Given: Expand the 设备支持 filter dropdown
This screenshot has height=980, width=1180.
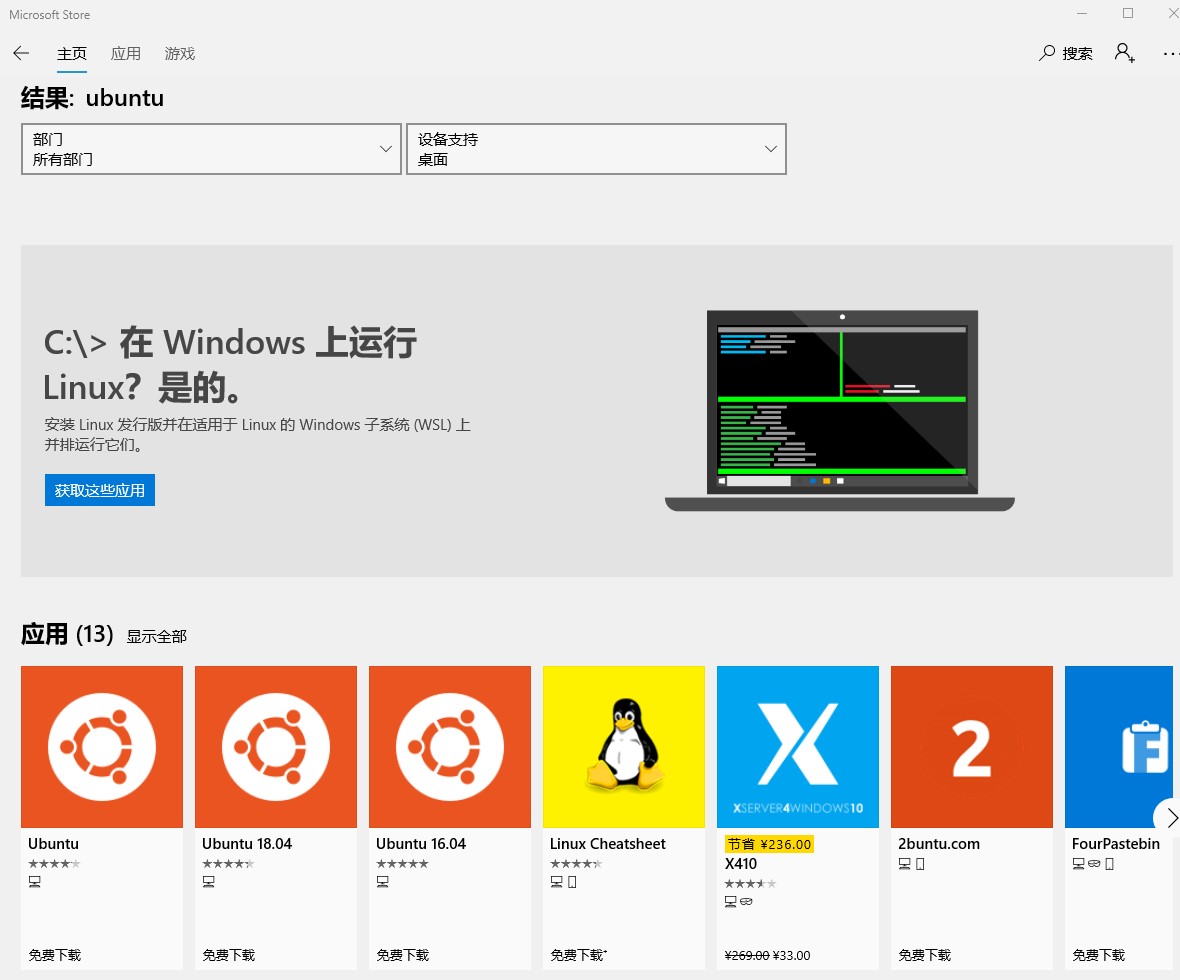Looking at the screenshot, I should pyautogui.click(x=596, y=149).
